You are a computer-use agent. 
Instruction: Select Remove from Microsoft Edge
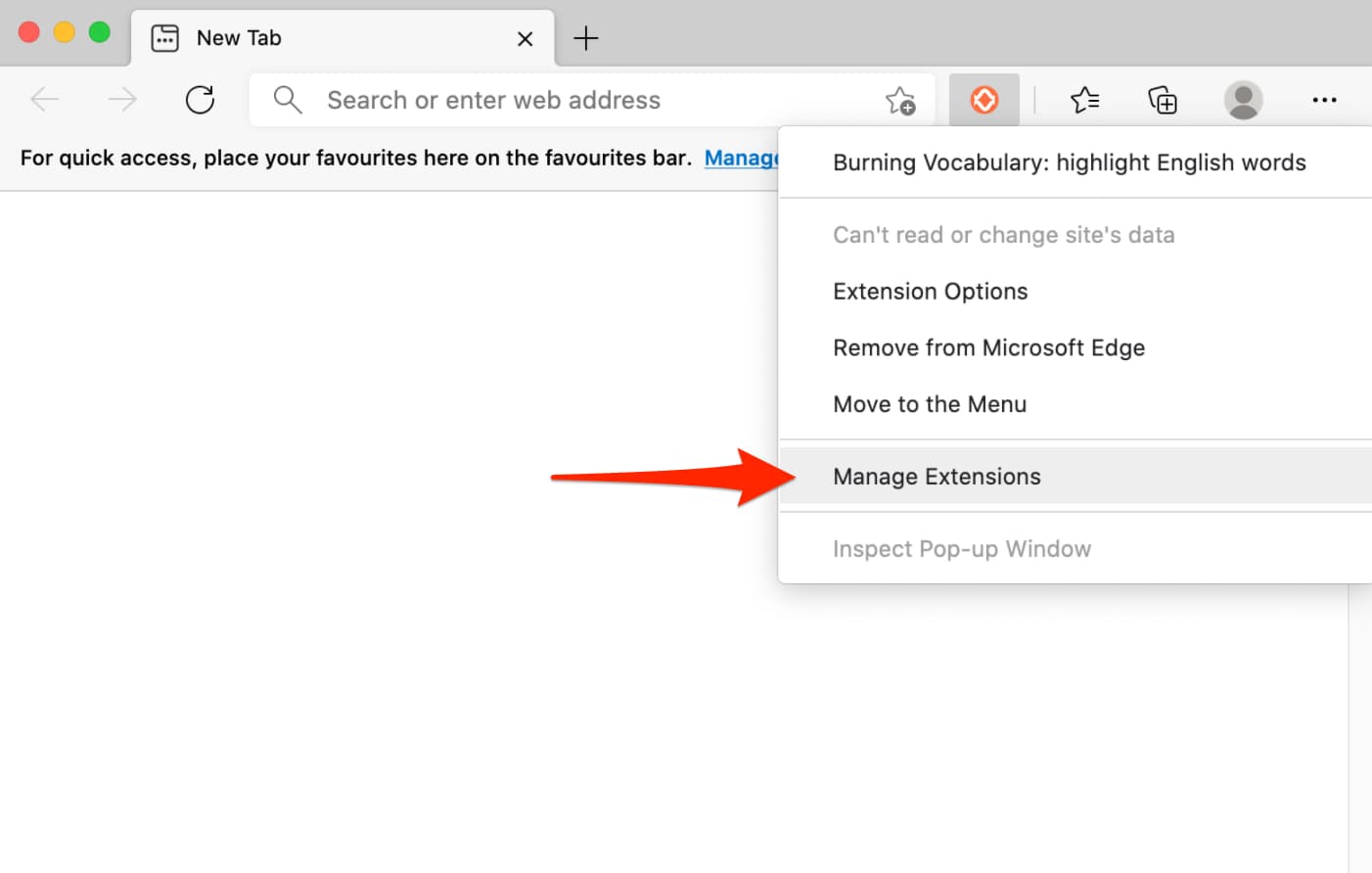point(1075,348)
